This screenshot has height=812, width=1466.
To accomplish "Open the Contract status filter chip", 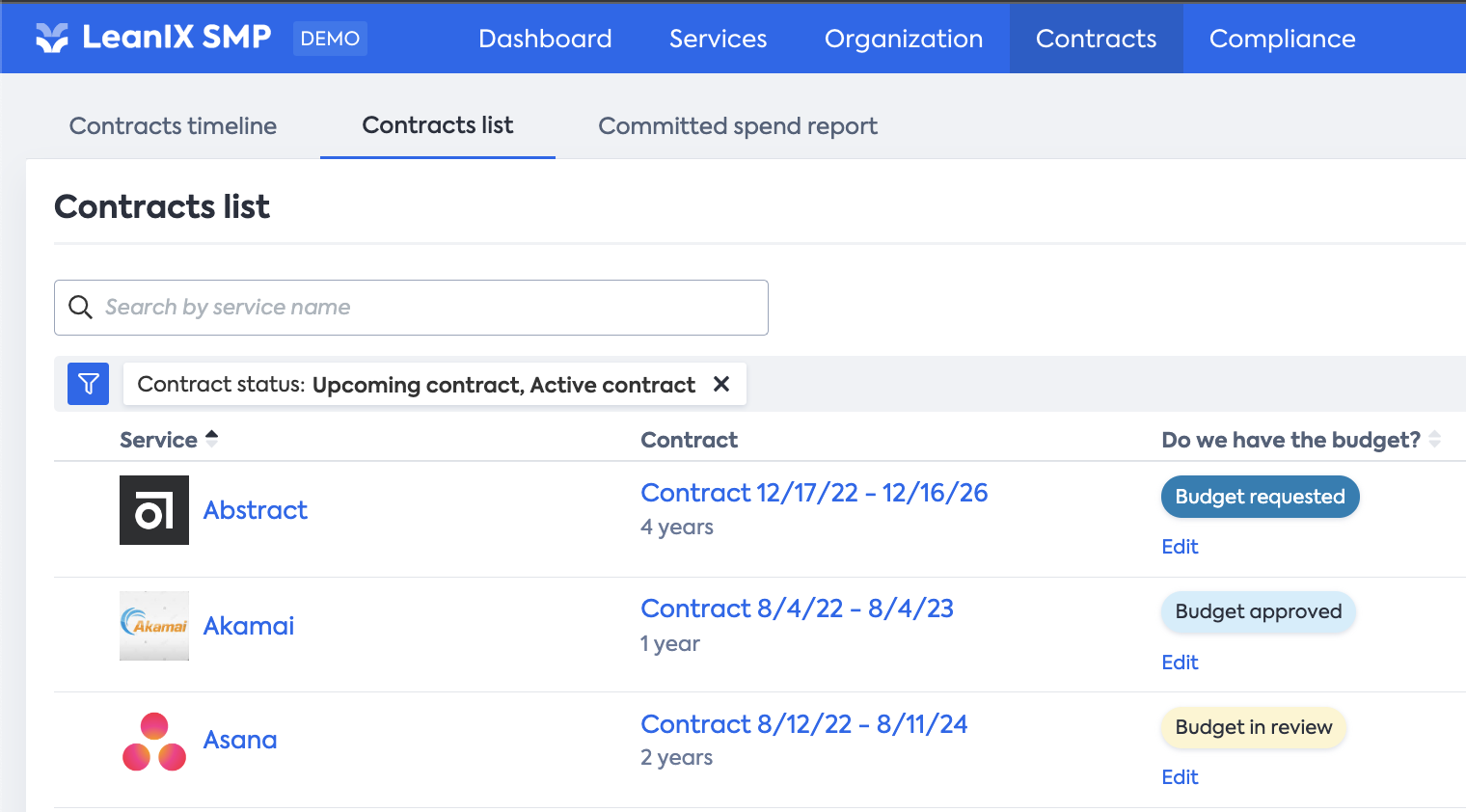I will (416, 385).
